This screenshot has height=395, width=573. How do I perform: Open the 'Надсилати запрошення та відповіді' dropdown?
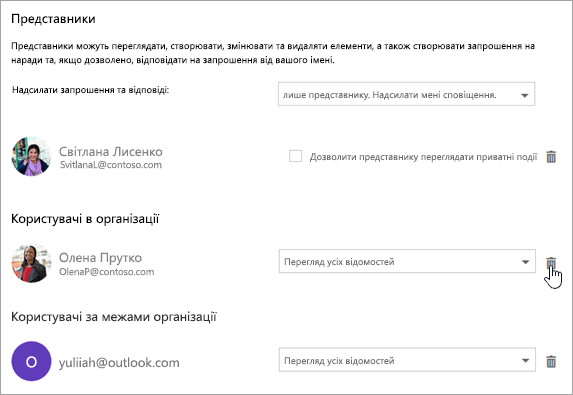pyautogui.click(x=406, y=94)
